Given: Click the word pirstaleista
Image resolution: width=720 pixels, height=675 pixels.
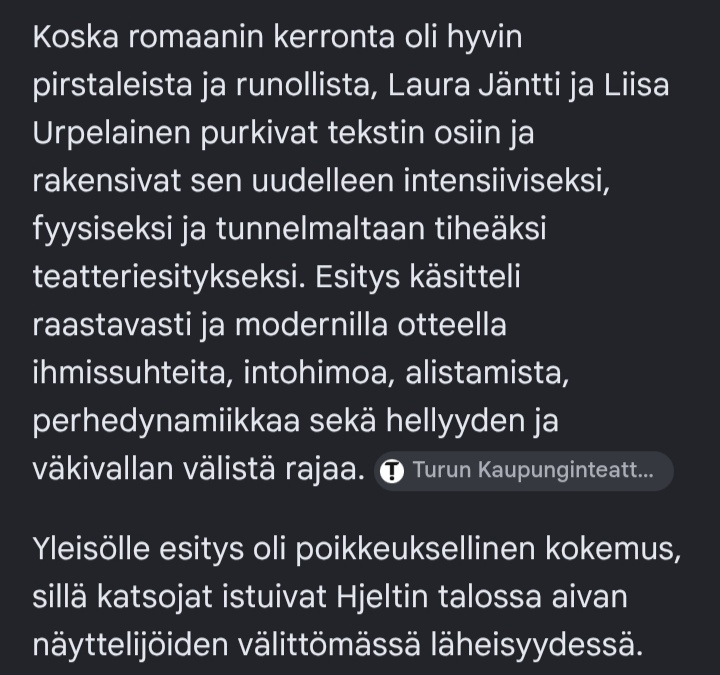Looking at the screenshot, I should pyautogui.click(x=112, y=85).
